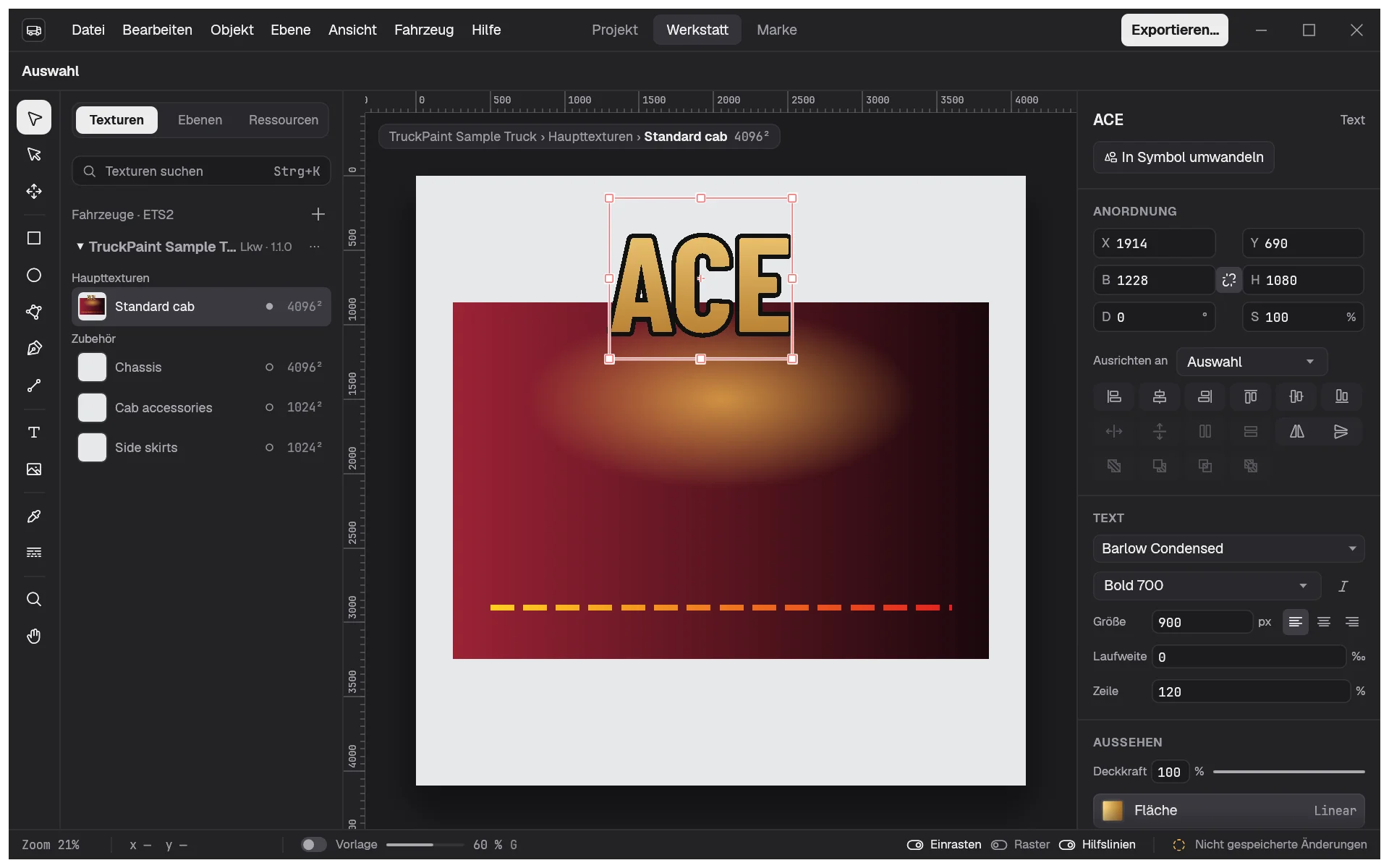Open the Barlow Condensed font dropdown

(x=1228, y=548)
